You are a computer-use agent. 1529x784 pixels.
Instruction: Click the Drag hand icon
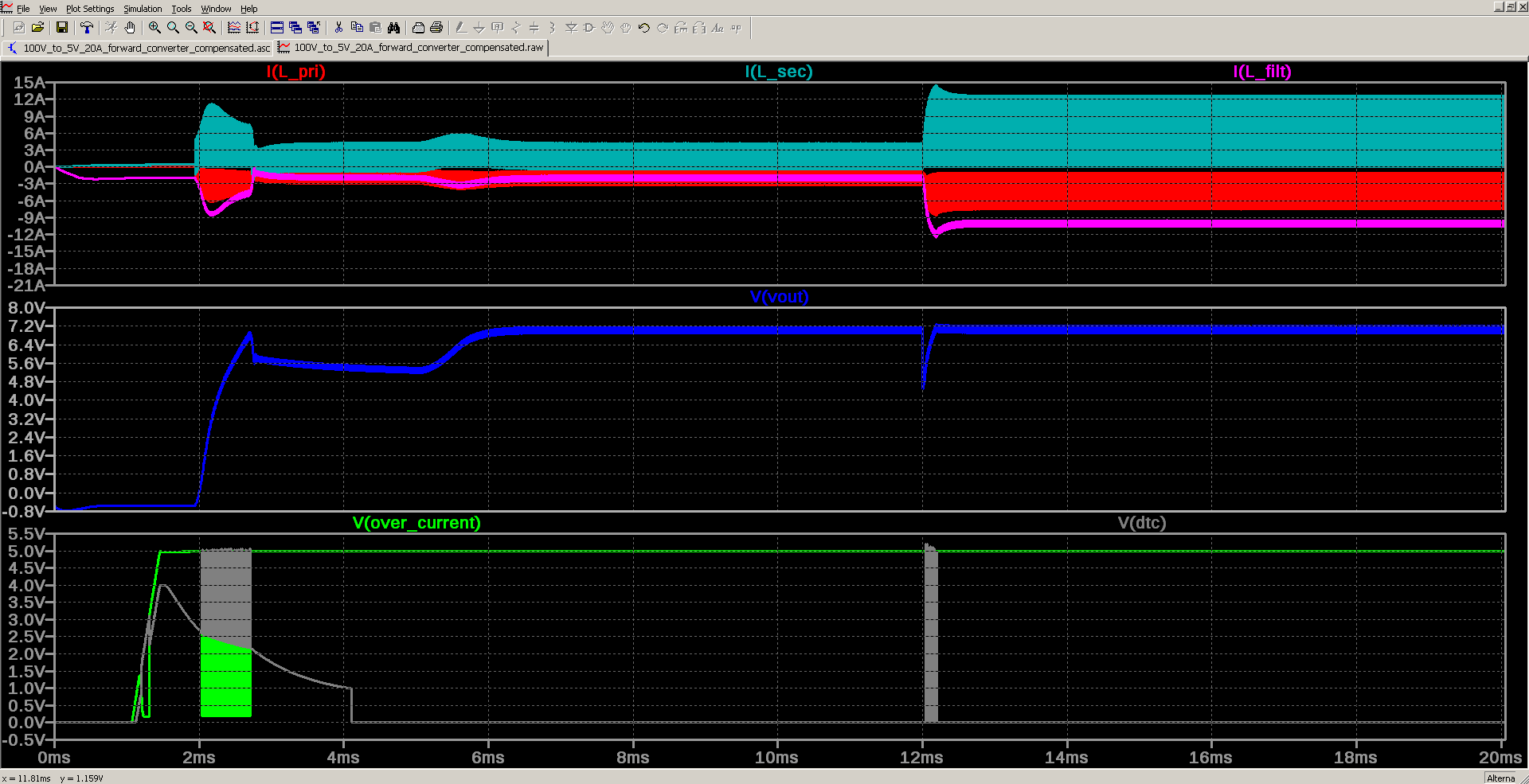(x=626, y=28)
